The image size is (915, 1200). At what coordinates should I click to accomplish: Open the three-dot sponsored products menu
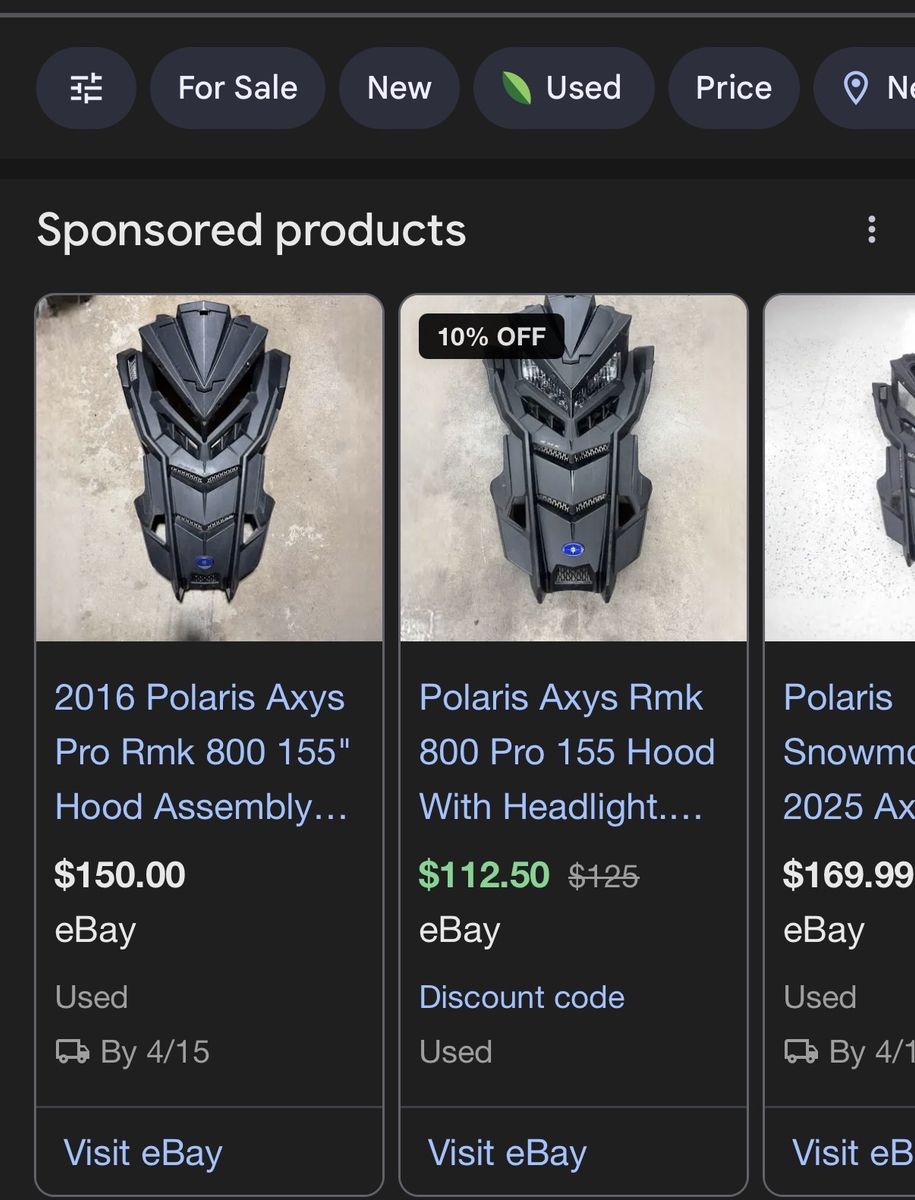pyautogui.click(x=872, y=230)
